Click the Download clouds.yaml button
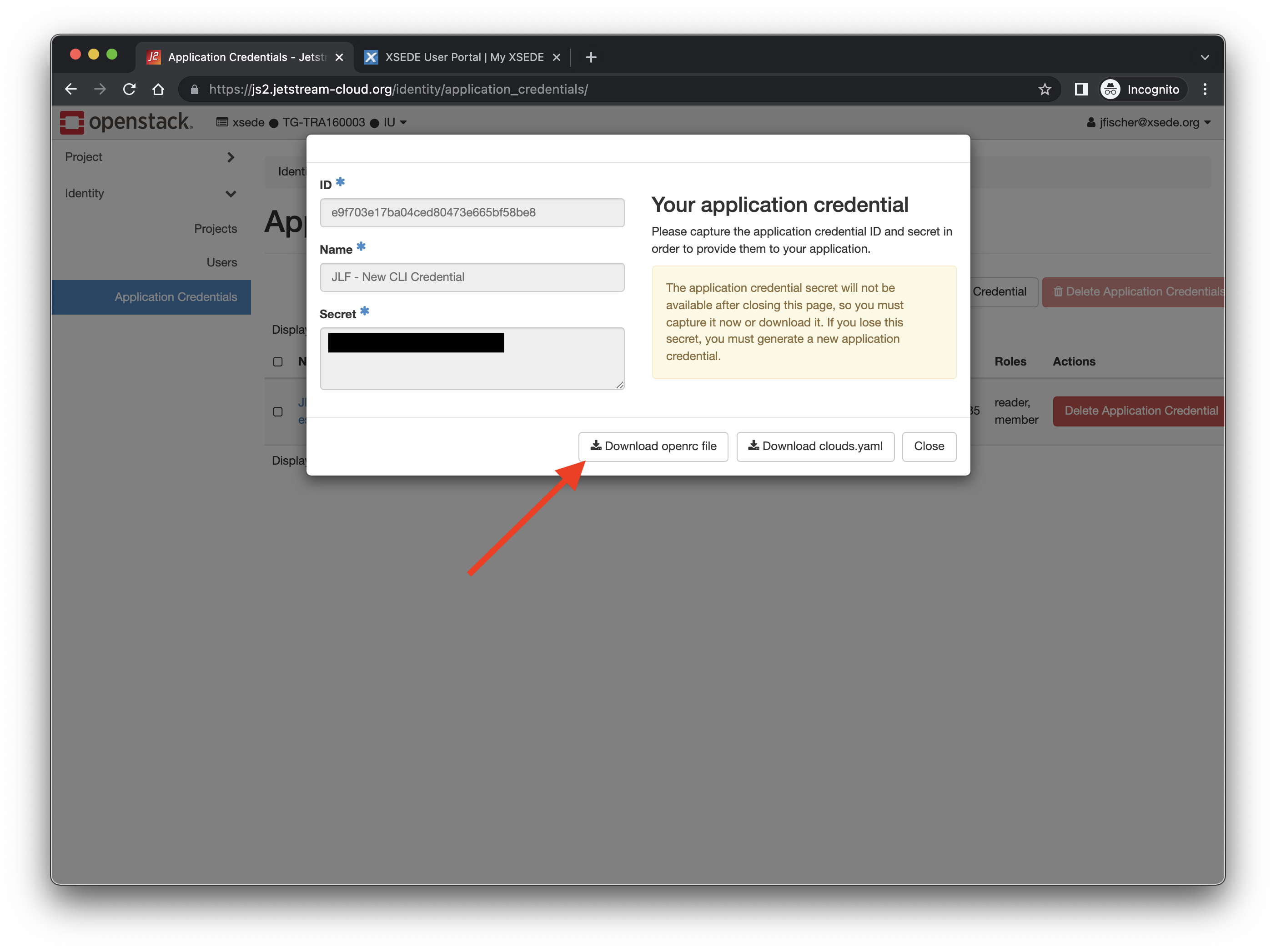 pos(815,446)
